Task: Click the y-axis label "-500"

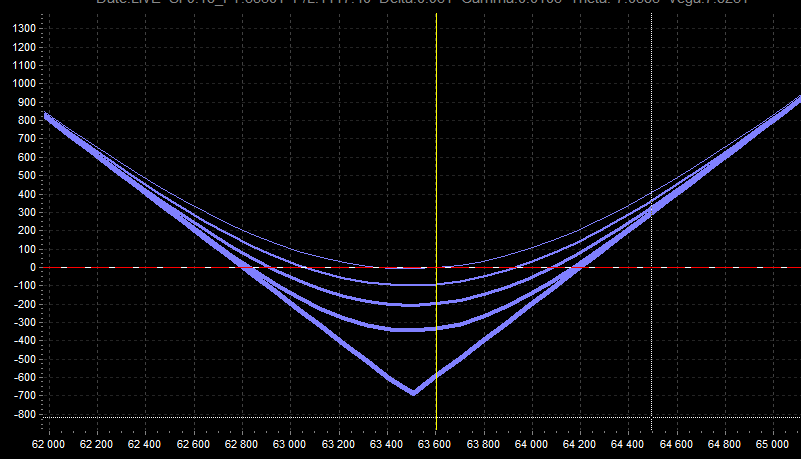Action: [x=25, y=359]
